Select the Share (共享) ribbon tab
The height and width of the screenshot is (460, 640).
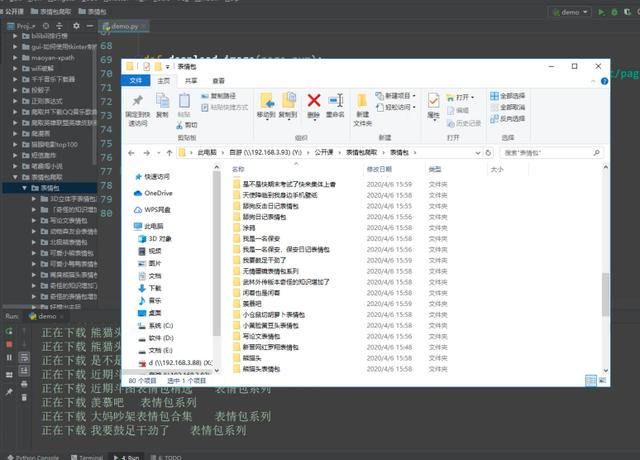[x=191, y=81]
